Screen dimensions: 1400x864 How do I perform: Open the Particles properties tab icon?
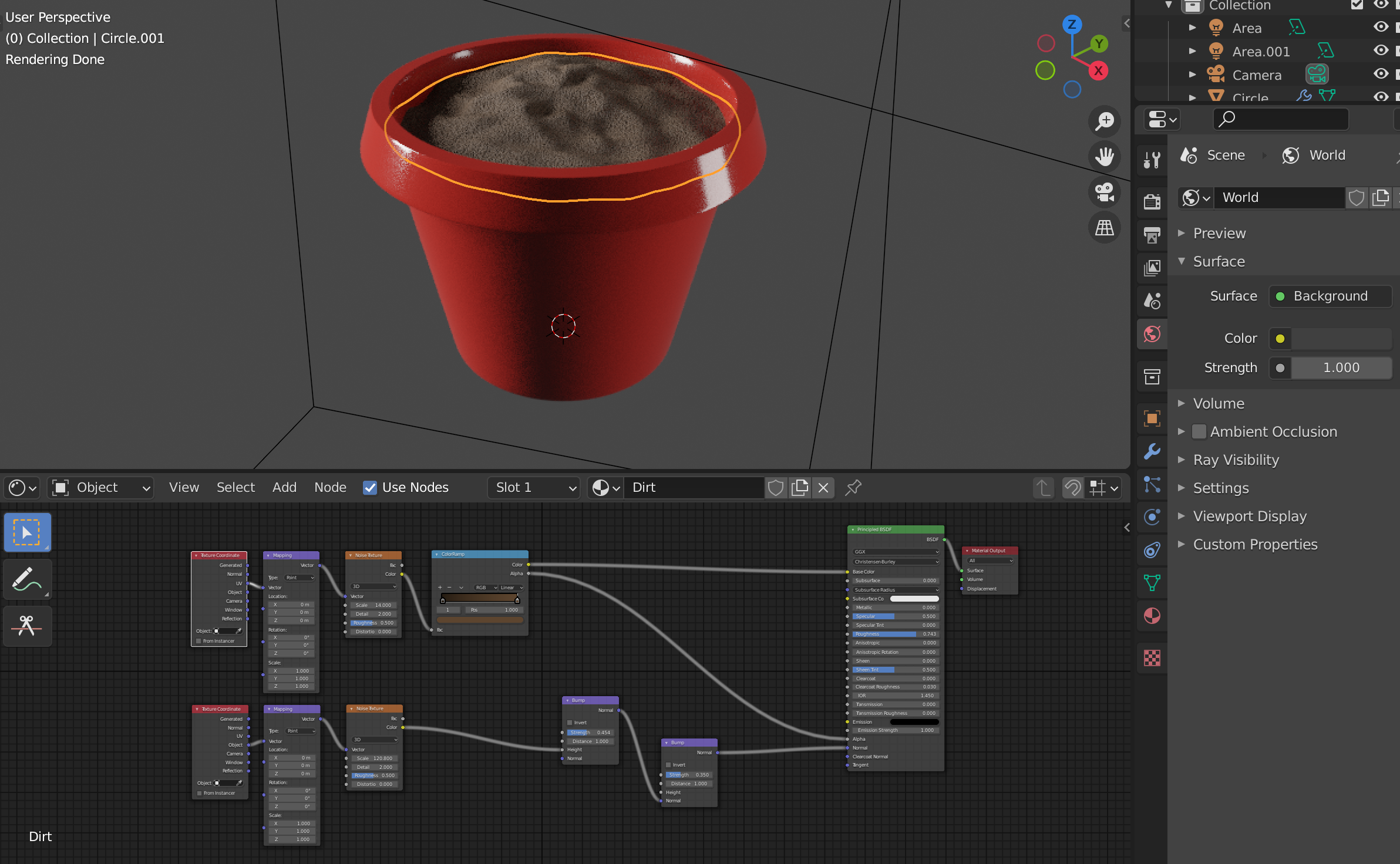click(1152, 484)
